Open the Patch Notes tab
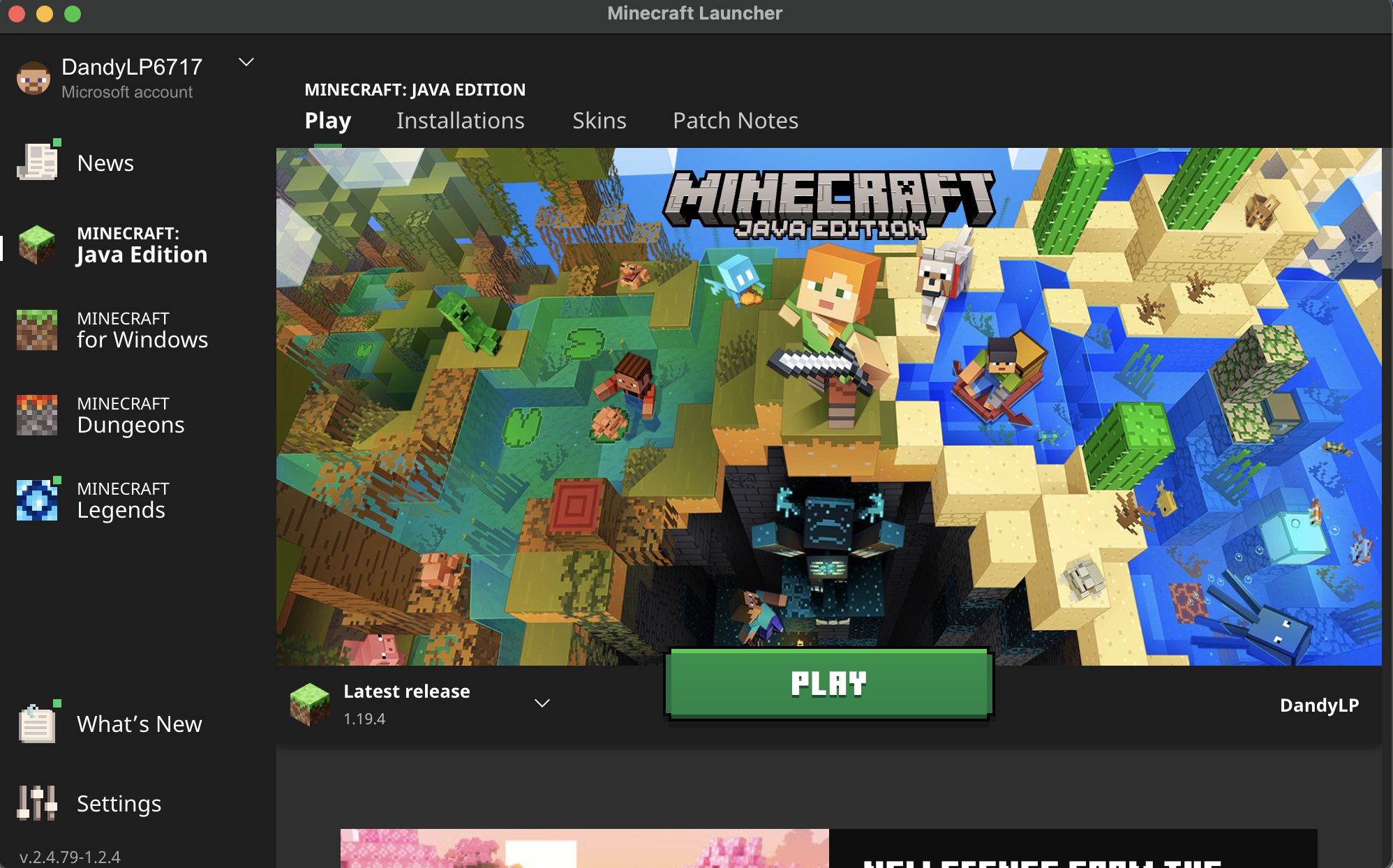This screenshot has width=1393, height=868. [x=735, y=121]
